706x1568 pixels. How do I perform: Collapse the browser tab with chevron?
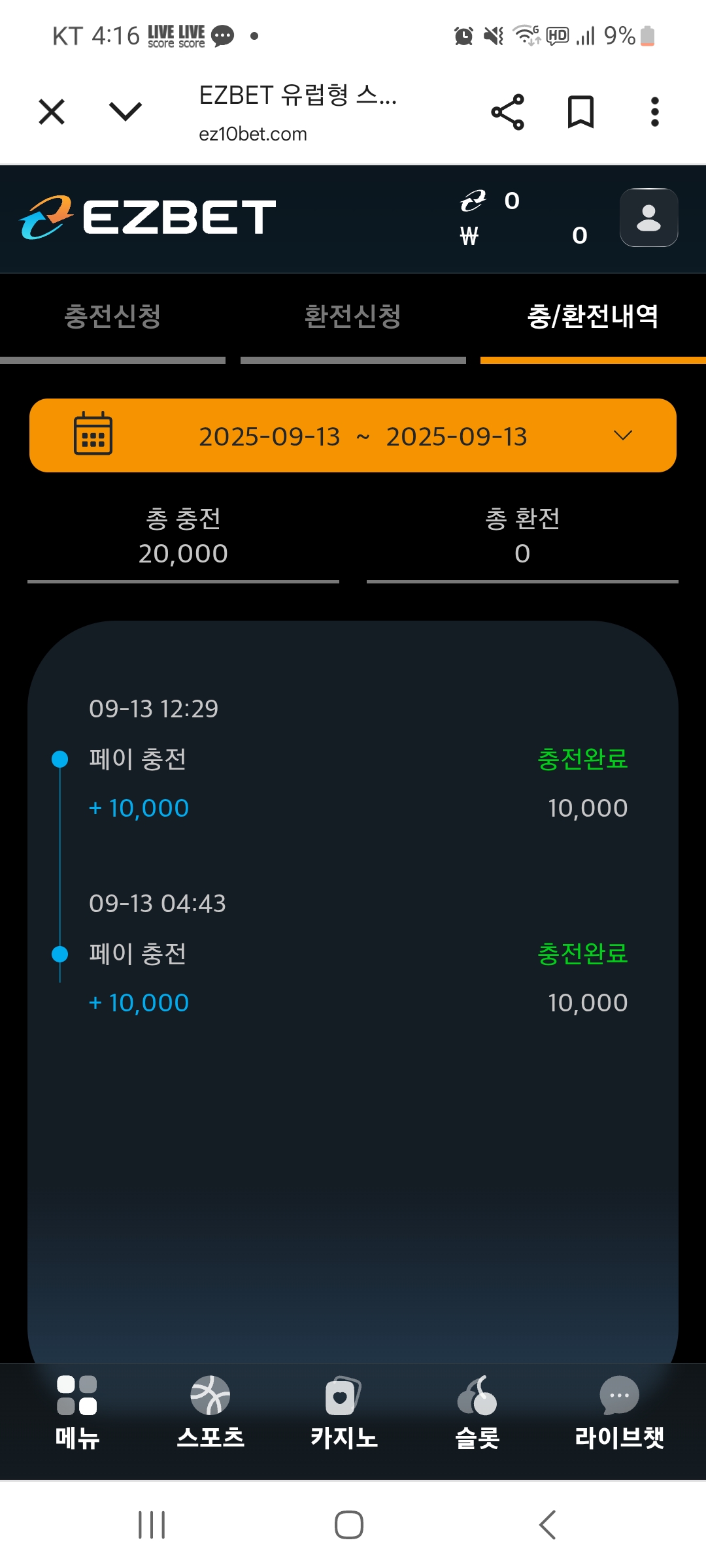pyautogui.click(x=125, y=112)
